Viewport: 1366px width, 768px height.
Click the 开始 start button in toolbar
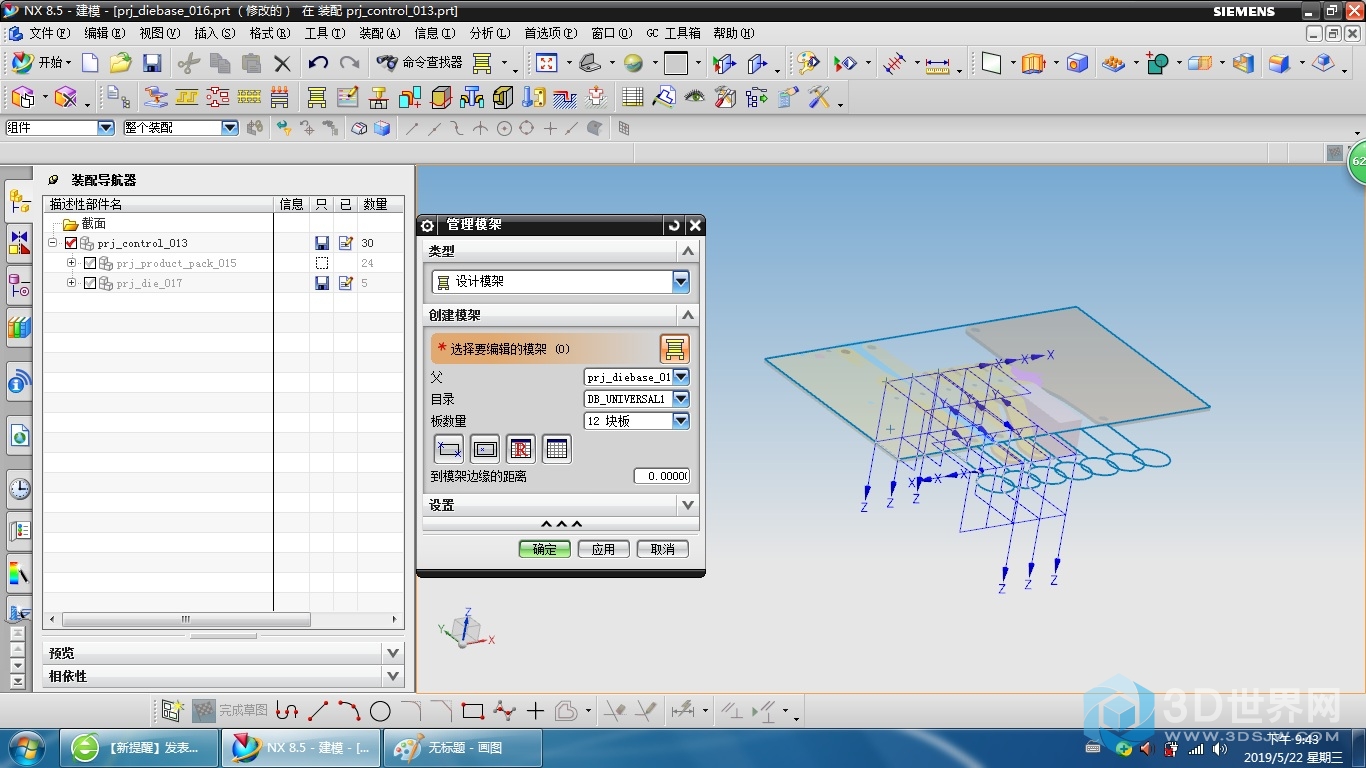(41, 63)
